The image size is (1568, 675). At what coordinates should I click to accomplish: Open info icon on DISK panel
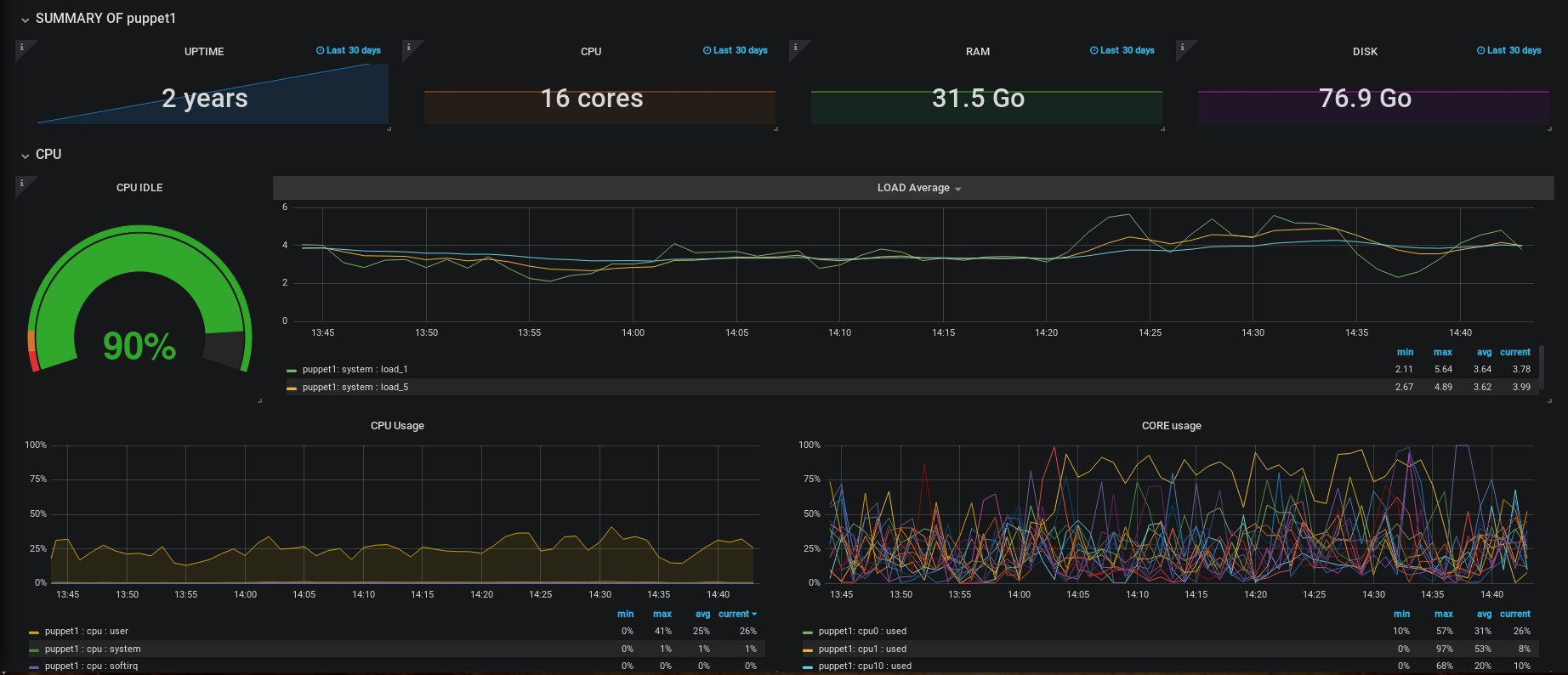(1182, 47)
